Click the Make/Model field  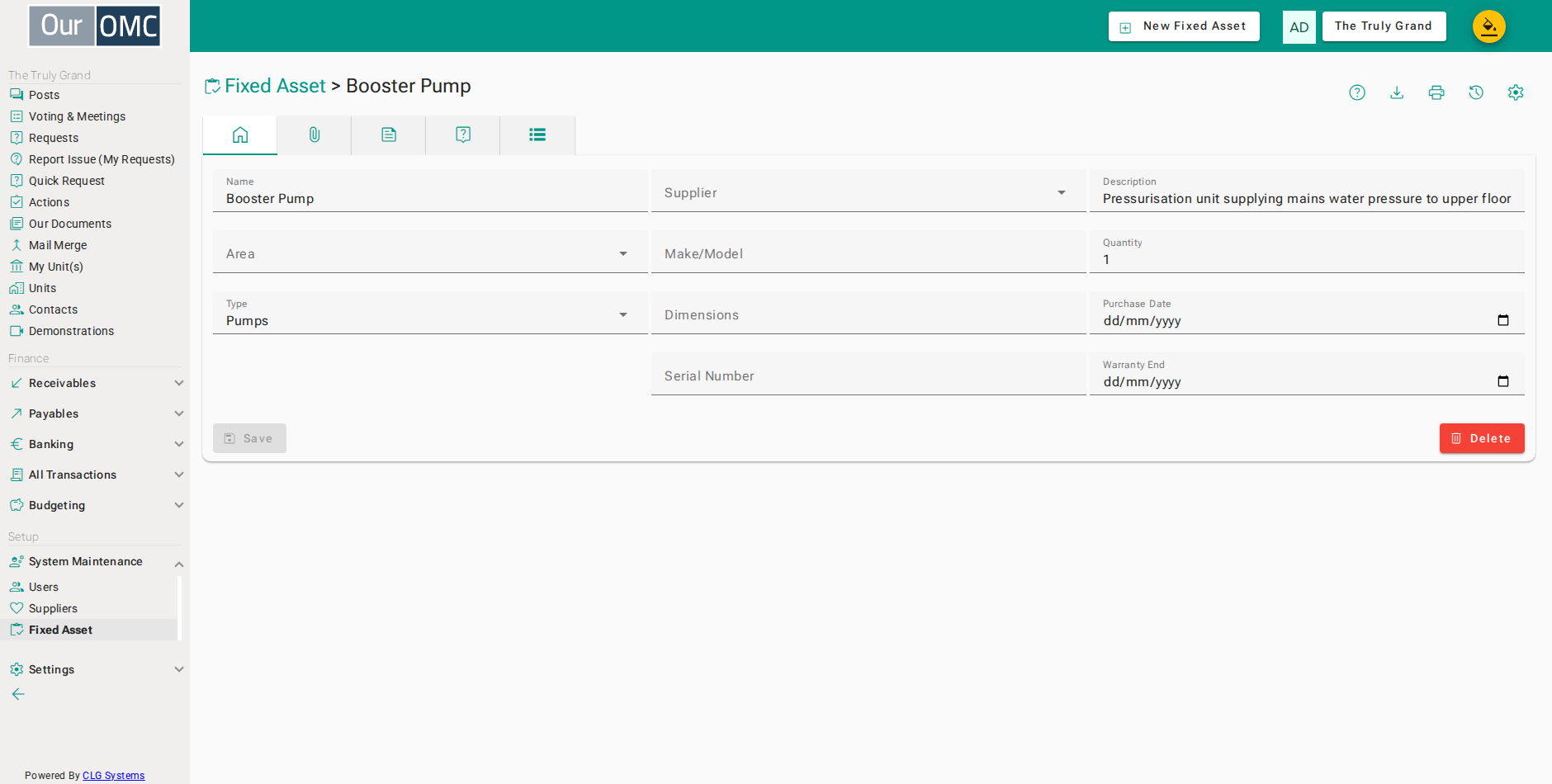click(868, 252)
